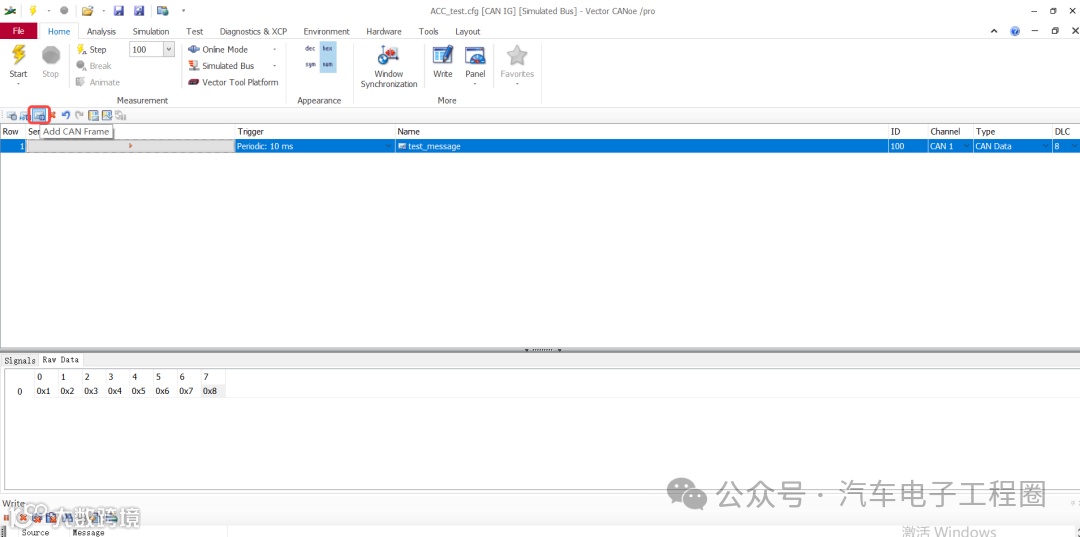
Task: Open Vector Tool Platform
Action: (233, 83)
